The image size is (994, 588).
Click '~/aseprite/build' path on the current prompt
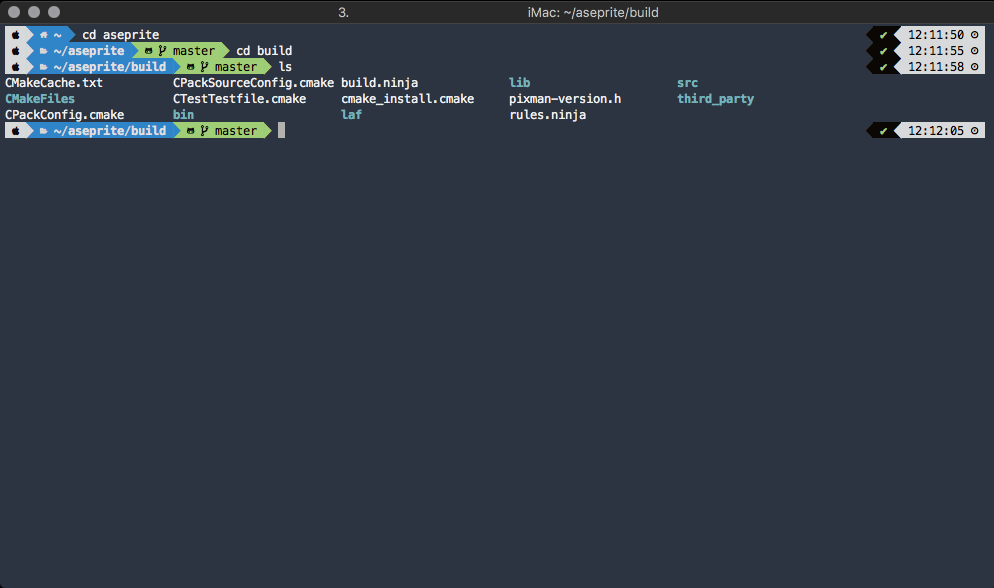pos(110,131)
